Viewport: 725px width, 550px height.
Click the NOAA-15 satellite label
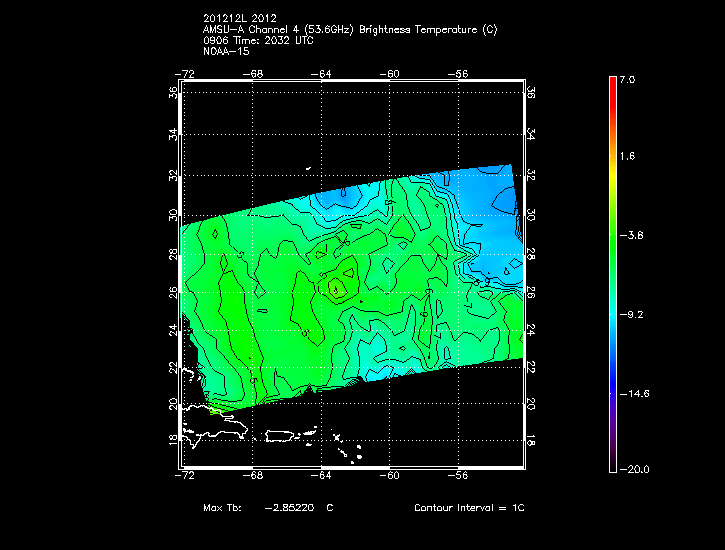point(225,52)
